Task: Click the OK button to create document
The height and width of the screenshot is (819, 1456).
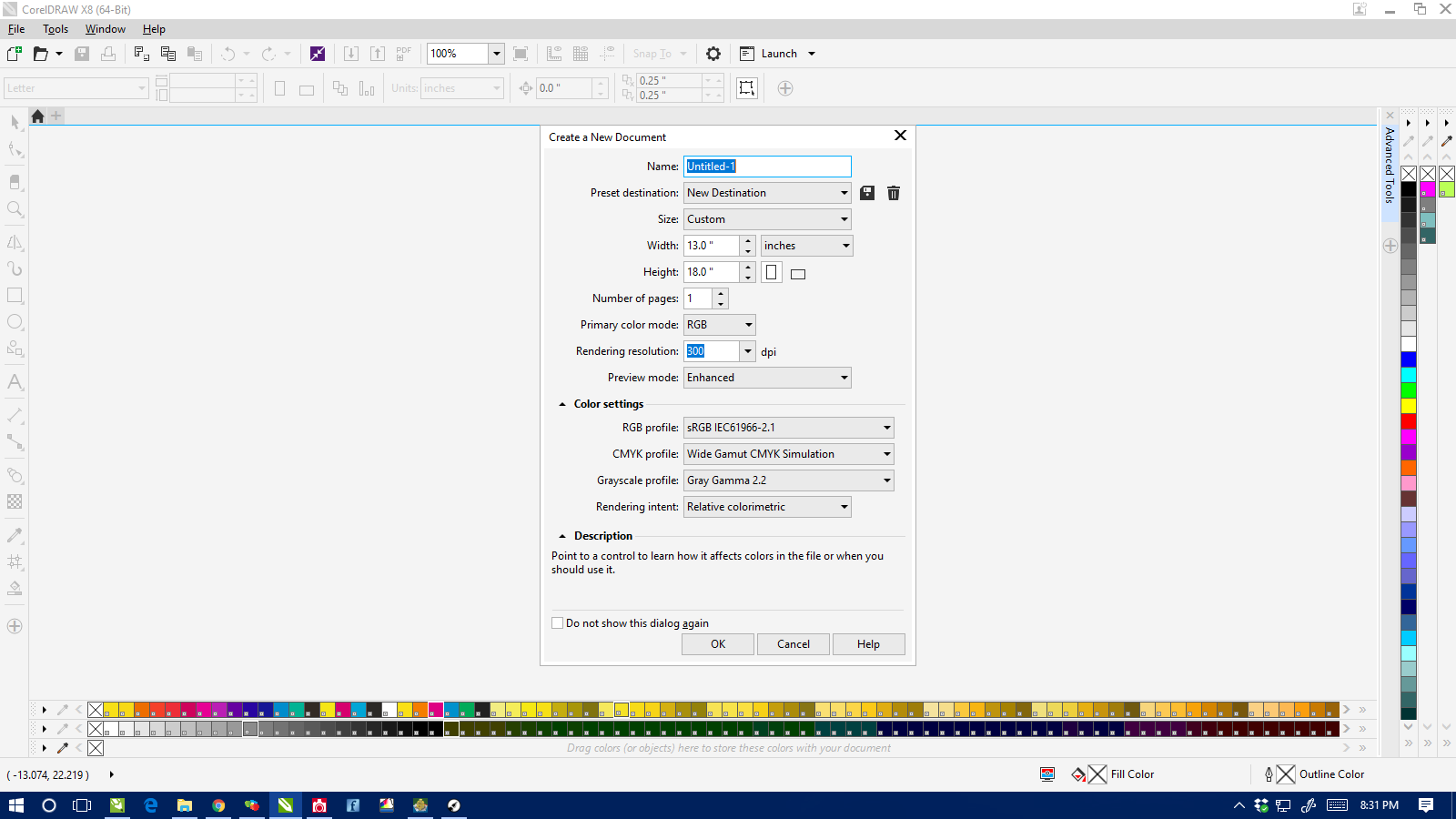Action: click(717, 643)
